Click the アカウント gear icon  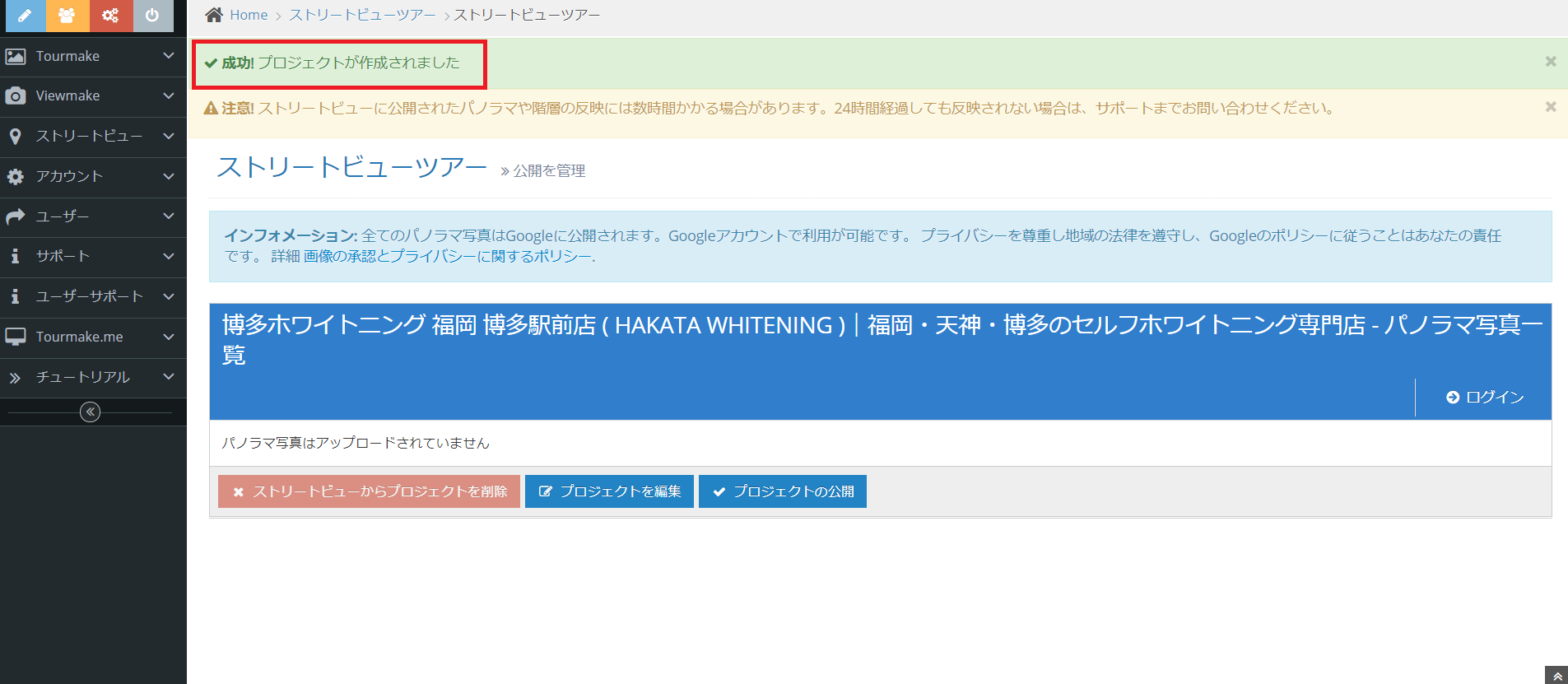(x=15, y=176)
